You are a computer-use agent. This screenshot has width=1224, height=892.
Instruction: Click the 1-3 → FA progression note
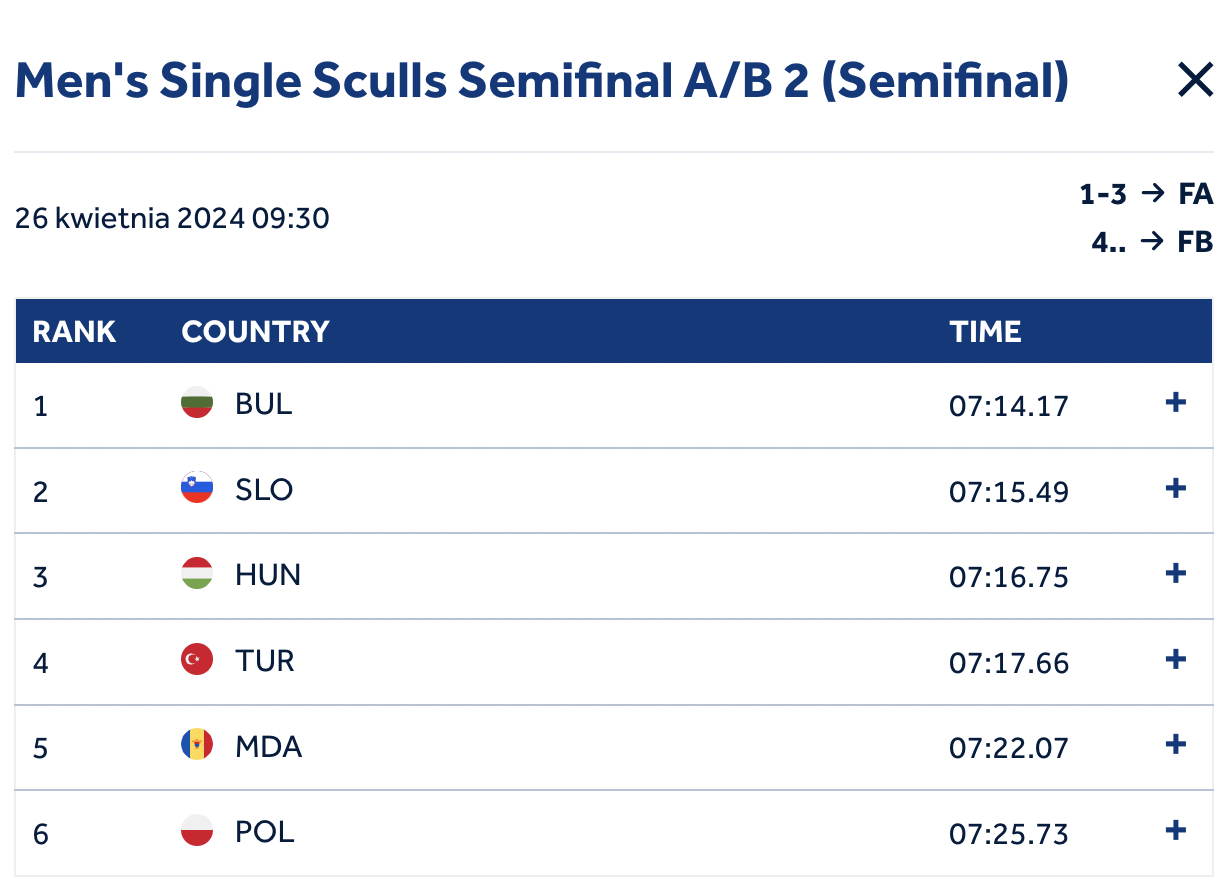point(1146,194)
